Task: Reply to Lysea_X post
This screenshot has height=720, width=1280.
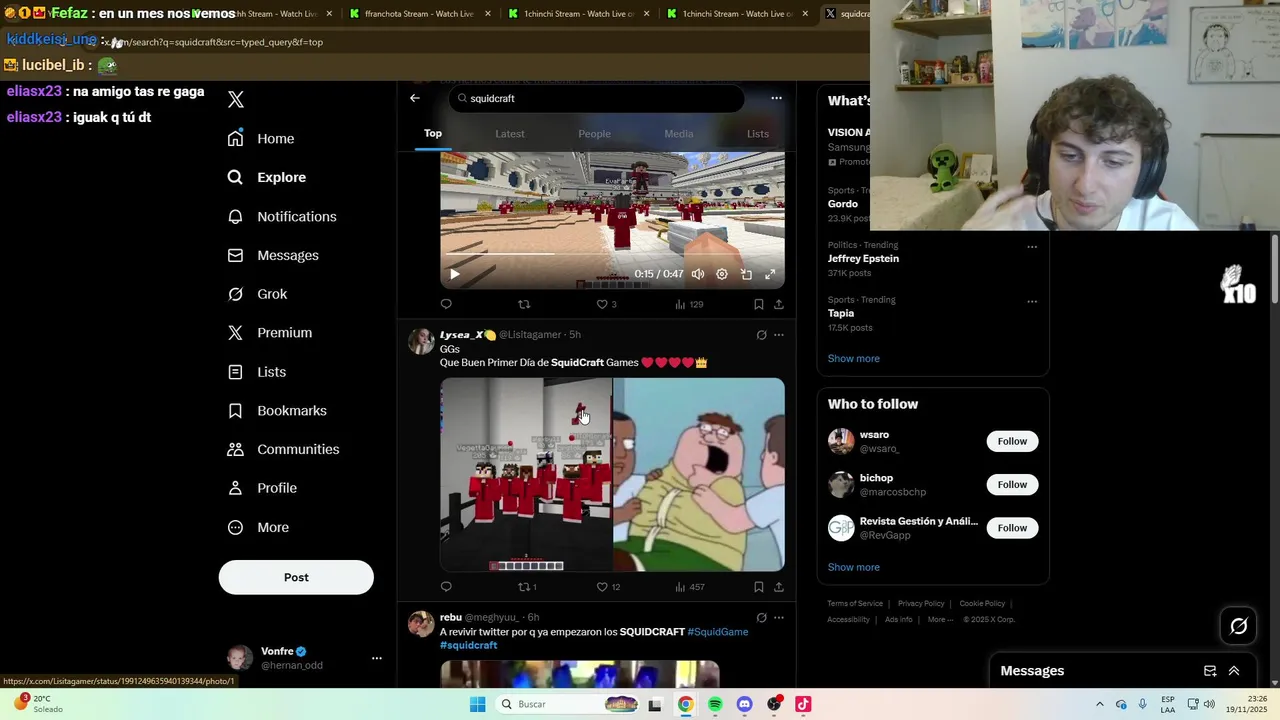Action: click(x=446, y=587)
